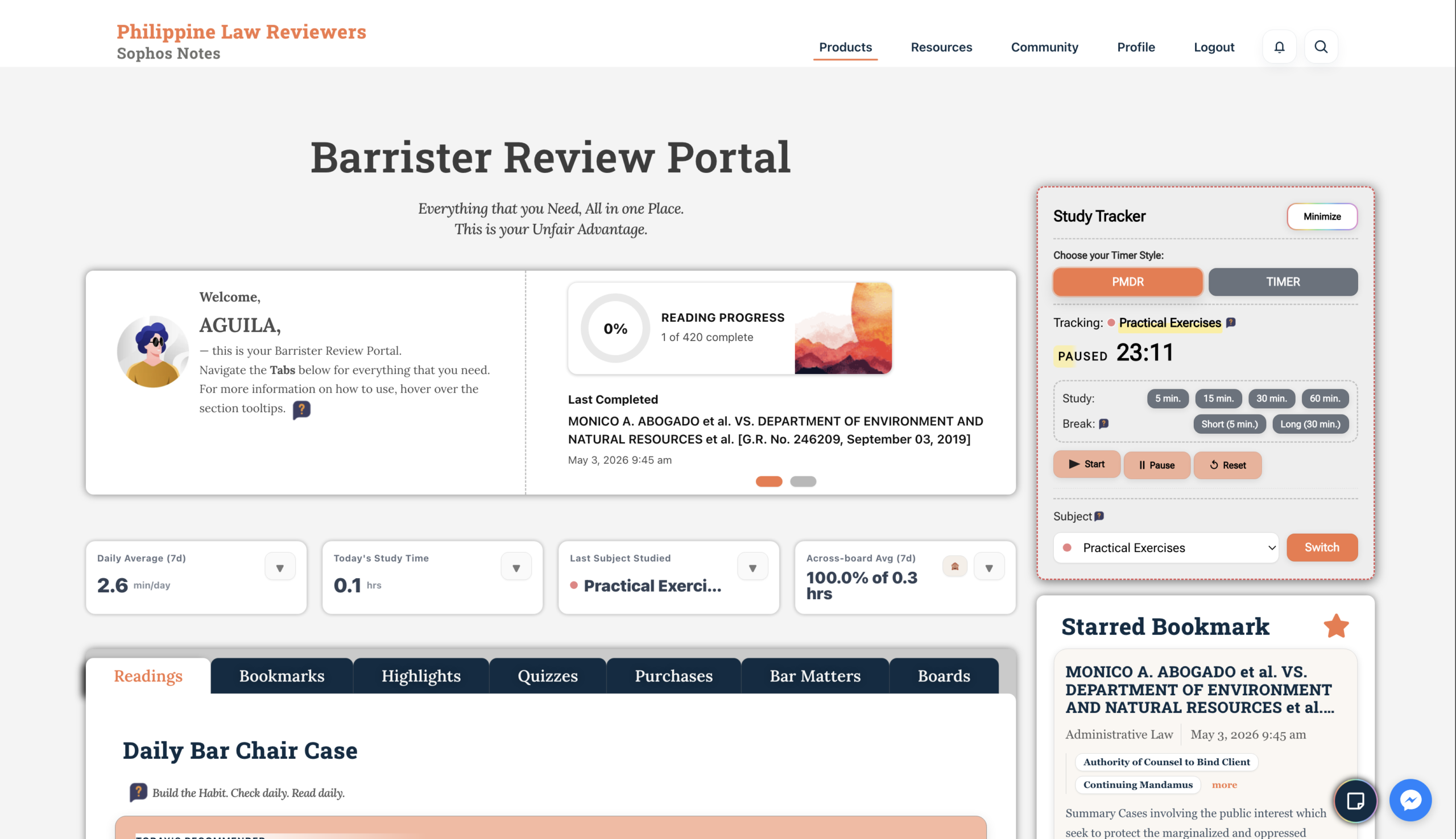Click Philippine Law Reviewers site logo
The image size is (1456, 839).
click(241, 32)
